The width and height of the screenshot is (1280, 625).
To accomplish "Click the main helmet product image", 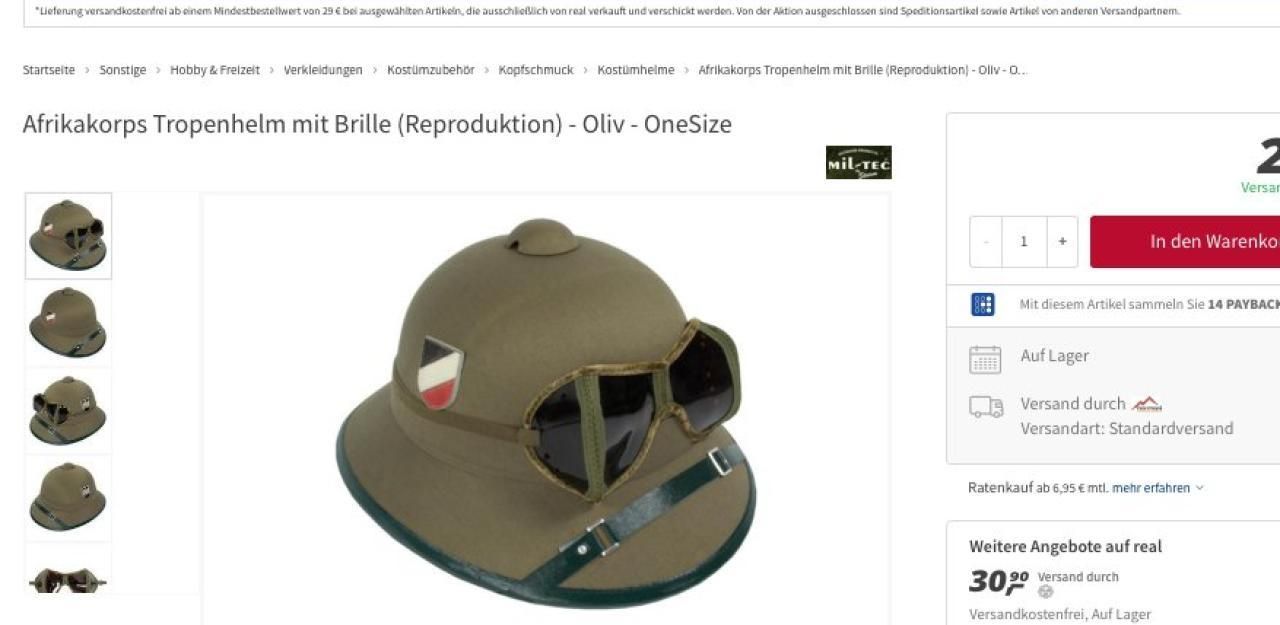I will pos(546,409).
